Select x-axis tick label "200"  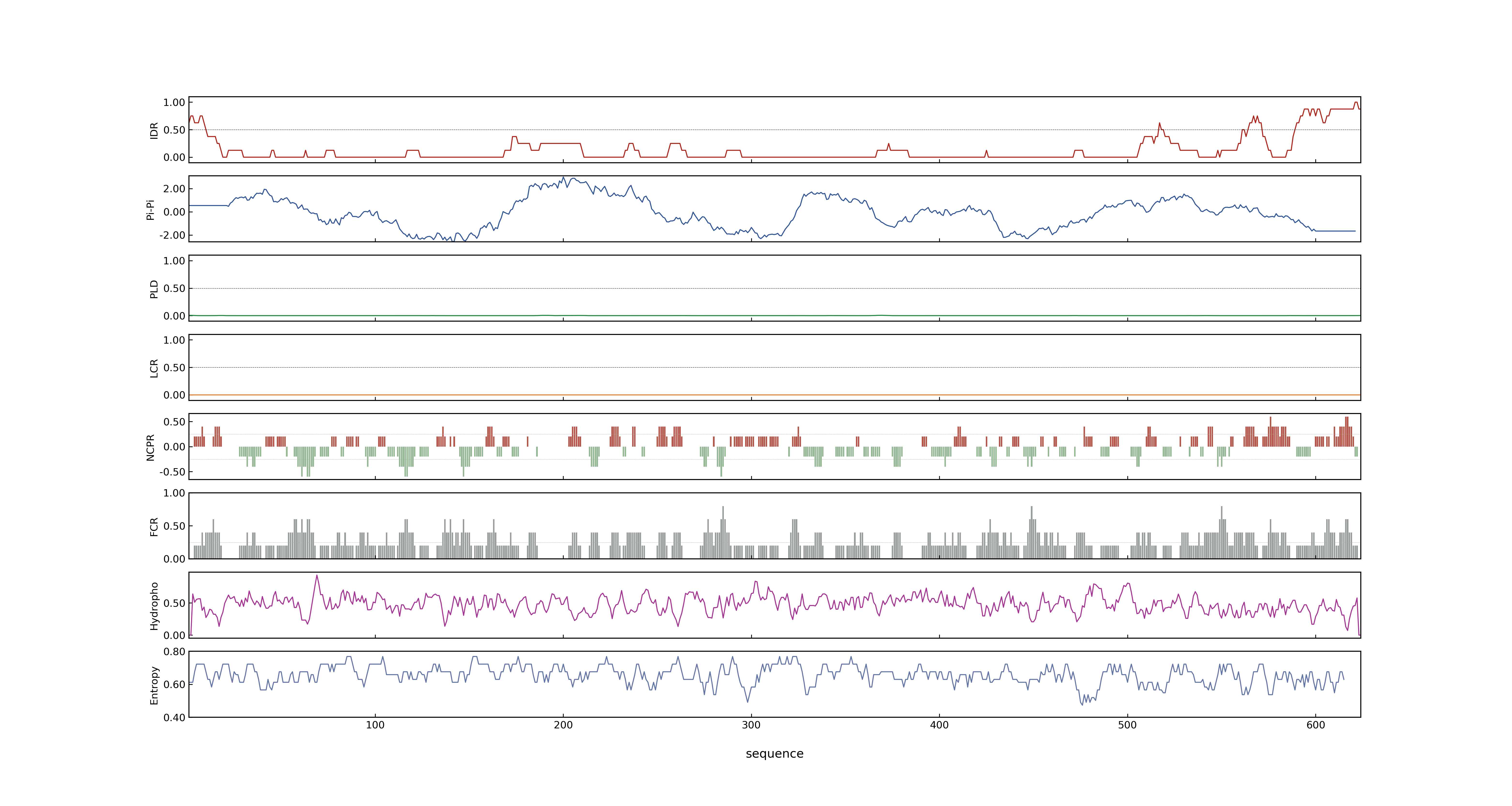(x=563, y=725)
